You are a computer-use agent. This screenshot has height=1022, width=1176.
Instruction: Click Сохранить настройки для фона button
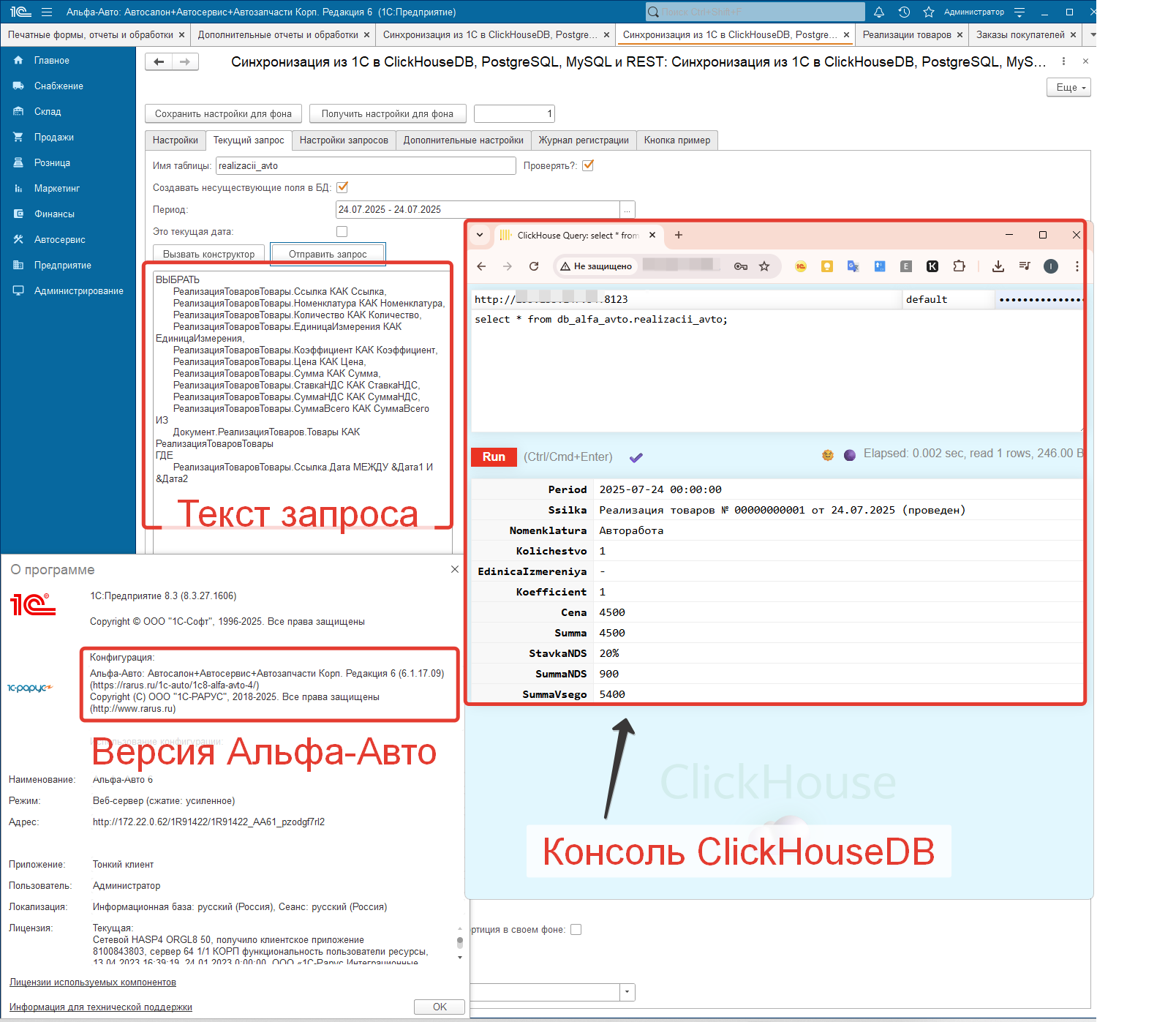click(x=223, y=113)
